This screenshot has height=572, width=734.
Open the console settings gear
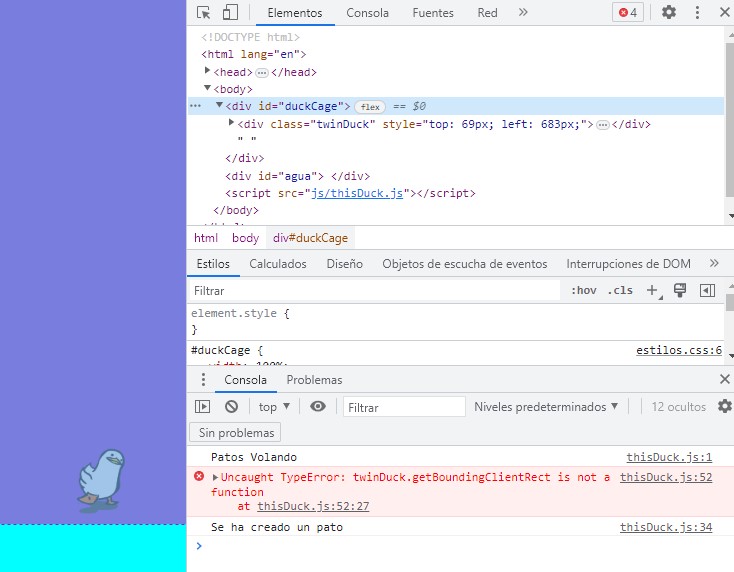(x=725, y=406)
